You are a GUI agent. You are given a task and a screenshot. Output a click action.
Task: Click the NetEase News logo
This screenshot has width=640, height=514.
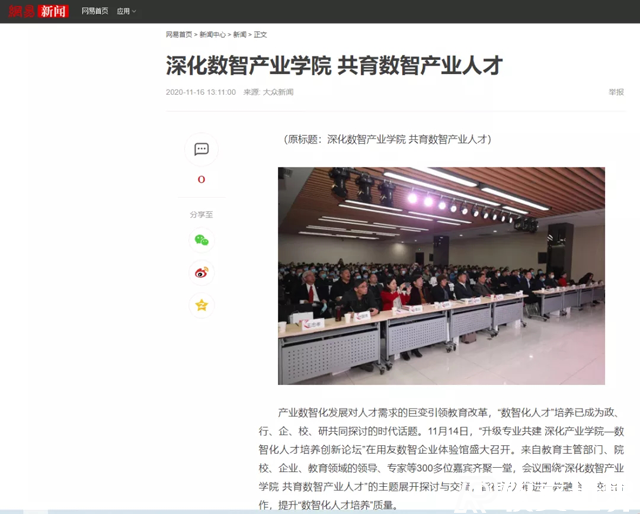pos(39,11)
